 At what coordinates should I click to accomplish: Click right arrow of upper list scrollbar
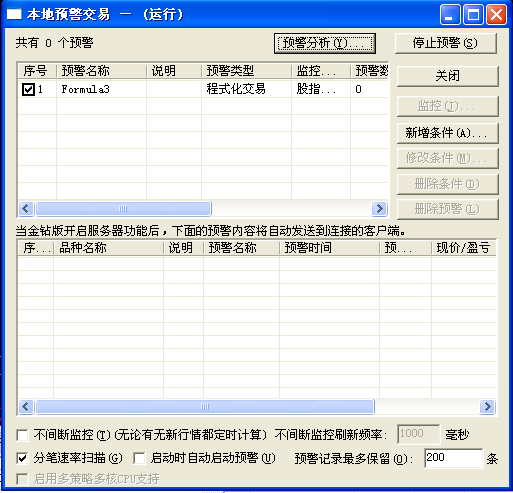click(379, 209)
